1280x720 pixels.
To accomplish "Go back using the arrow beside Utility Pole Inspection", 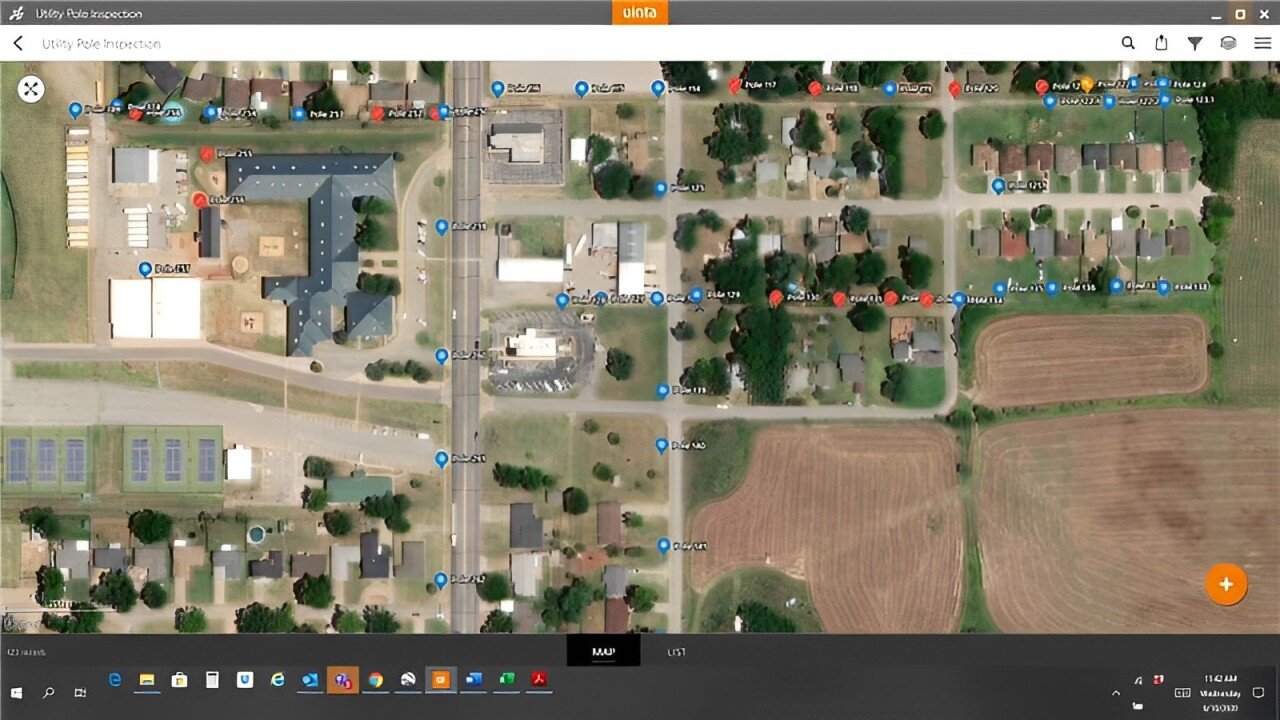I will (18, 43).
